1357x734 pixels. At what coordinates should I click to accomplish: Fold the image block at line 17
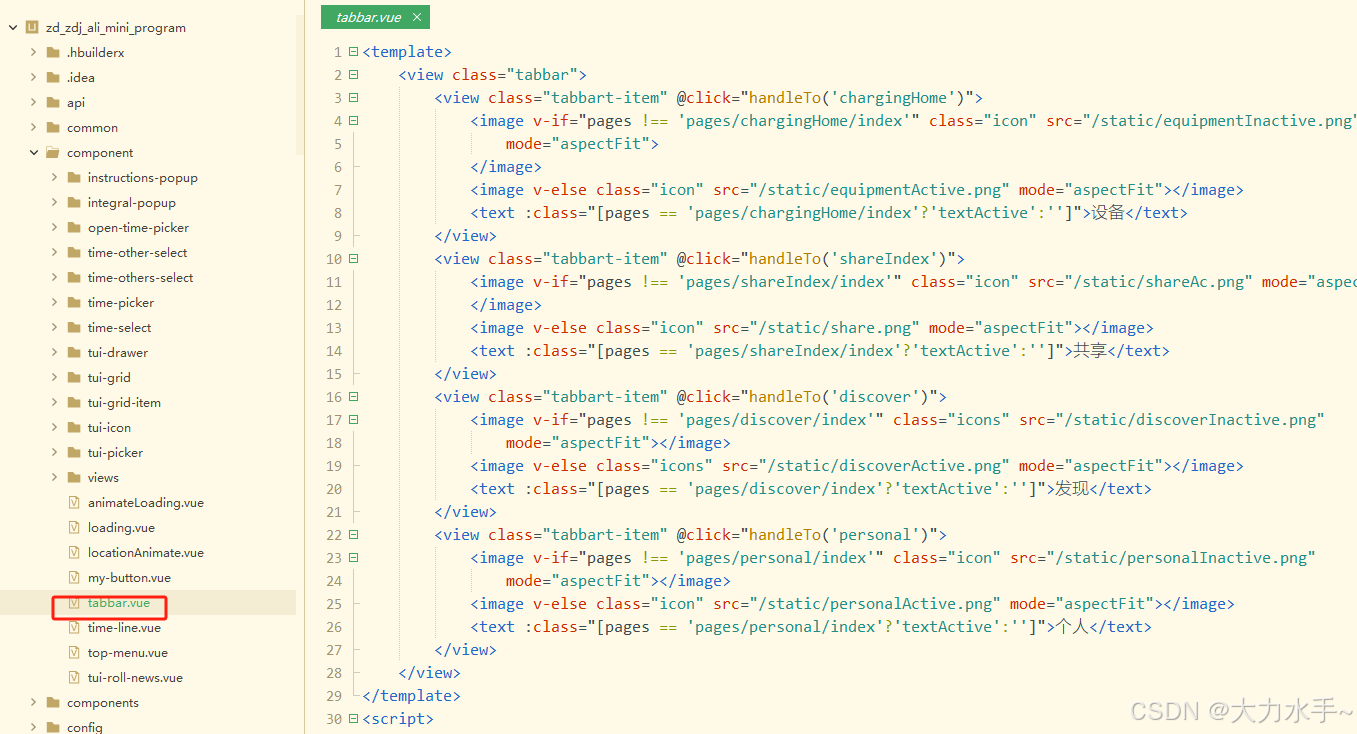click(x=353, y=419)
